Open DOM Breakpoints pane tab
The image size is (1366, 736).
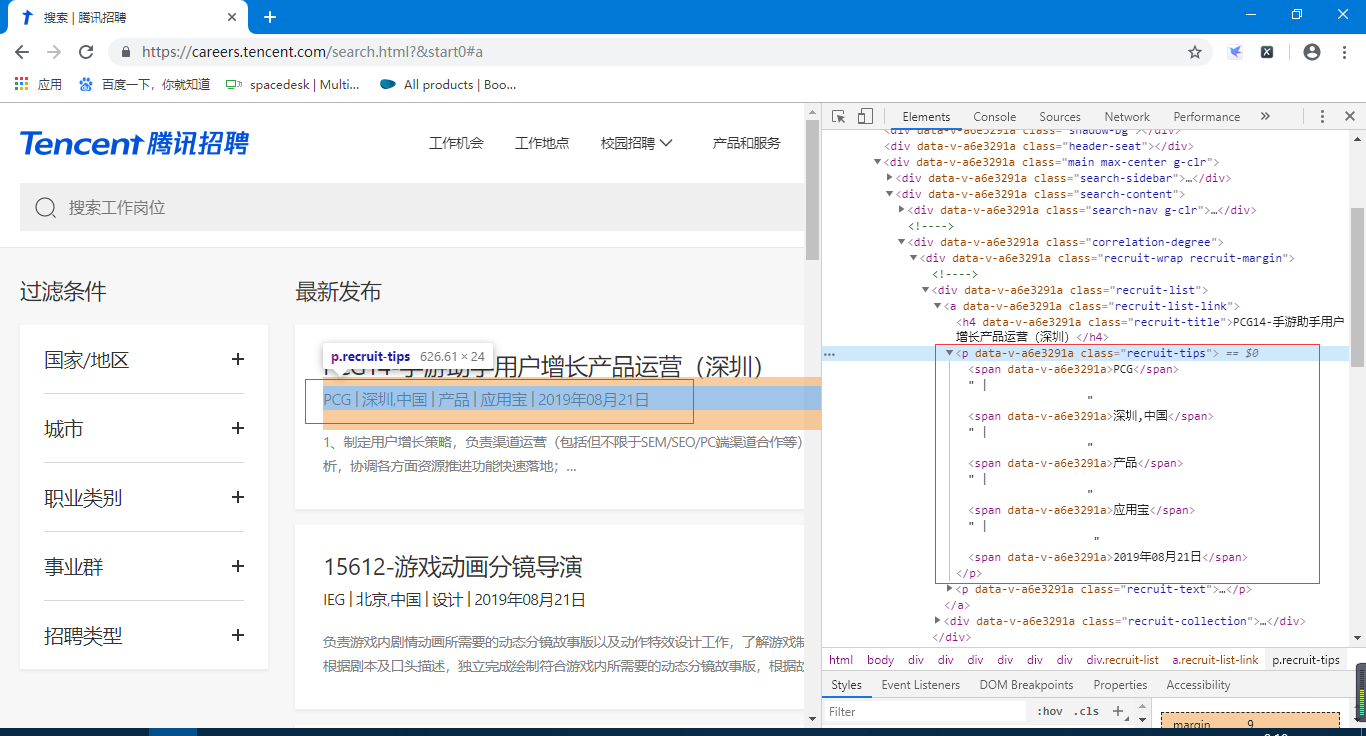coord(1026,685)
